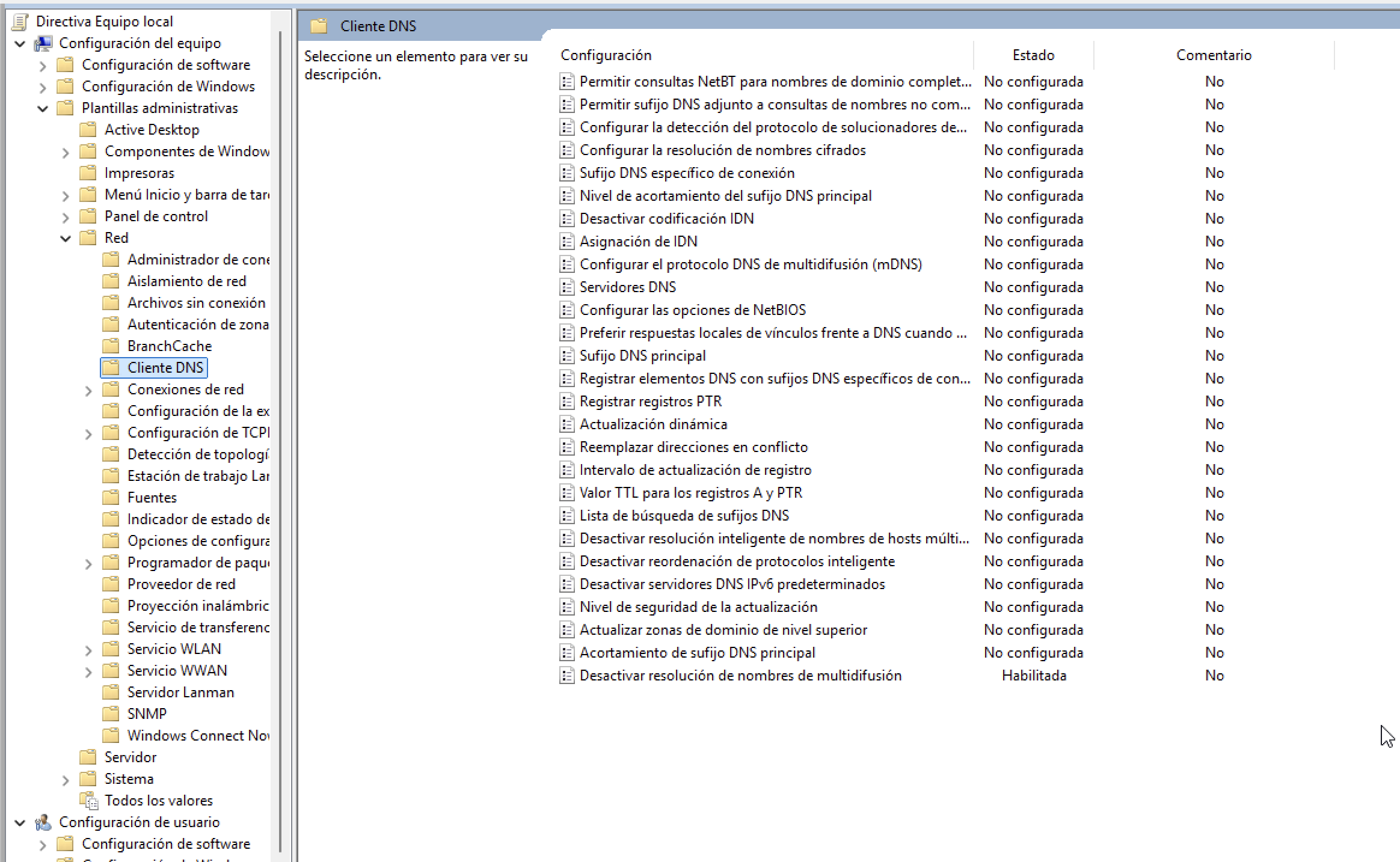Collapse the Configuración de usuario node

coord(20,822)
